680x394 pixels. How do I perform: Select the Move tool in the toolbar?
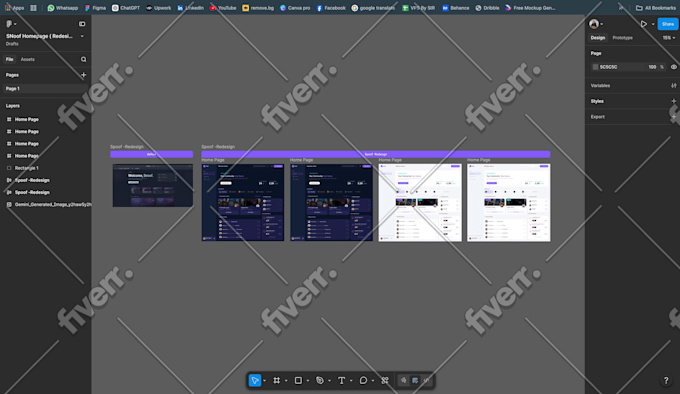(x=255, y=380)
